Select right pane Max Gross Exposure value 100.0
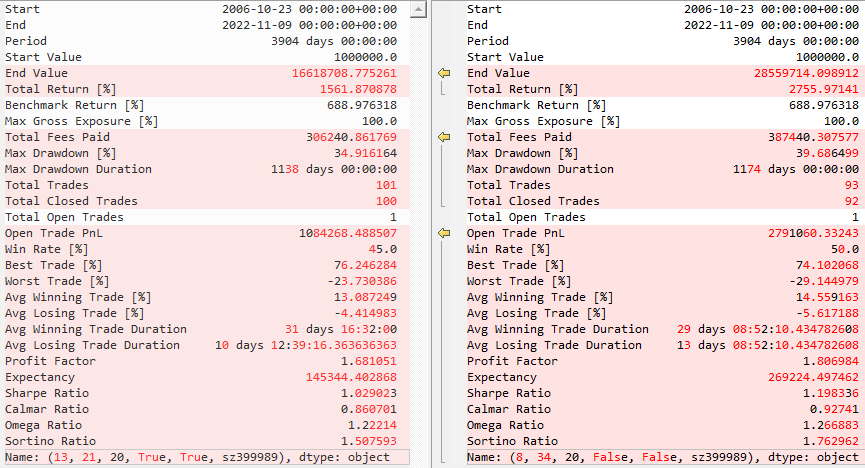 (841, 121)
